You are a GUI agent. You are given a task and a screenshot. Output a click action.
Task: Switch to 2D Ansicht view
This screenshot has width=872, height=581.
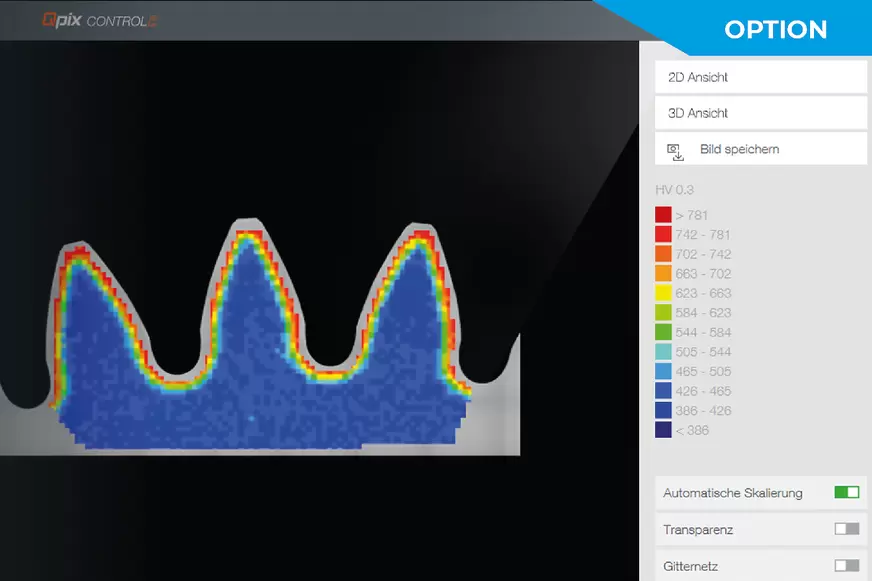[760, 77]
